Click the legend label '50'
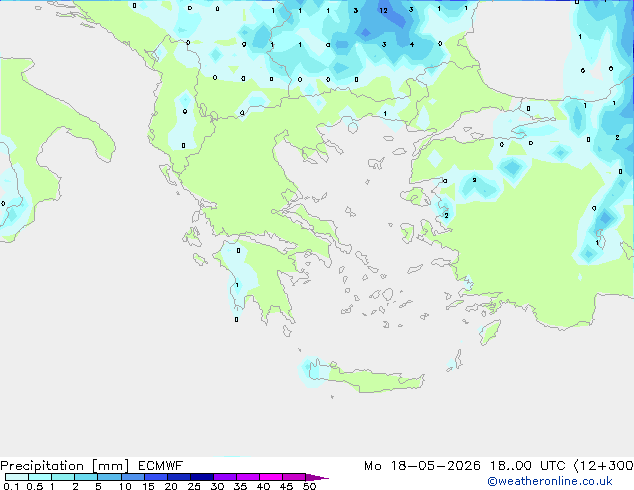 [x=310, y=486]
